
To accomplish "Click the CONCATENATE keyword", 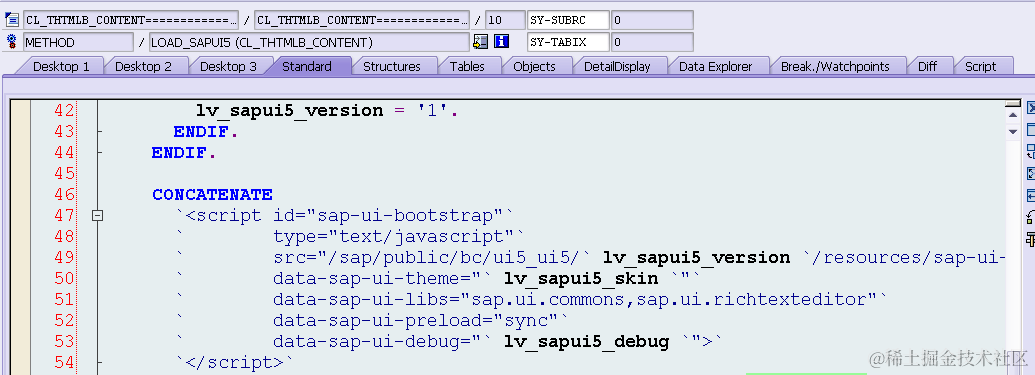I will [212, 195].
